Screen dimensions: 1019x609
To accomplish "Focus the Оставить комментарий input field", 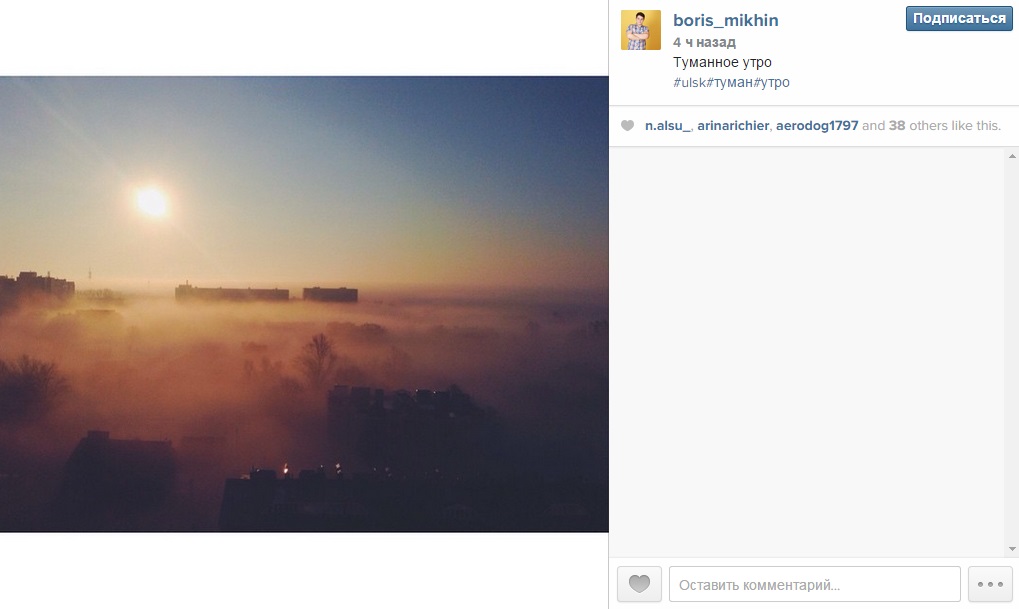I will click(x=814, y=584).
